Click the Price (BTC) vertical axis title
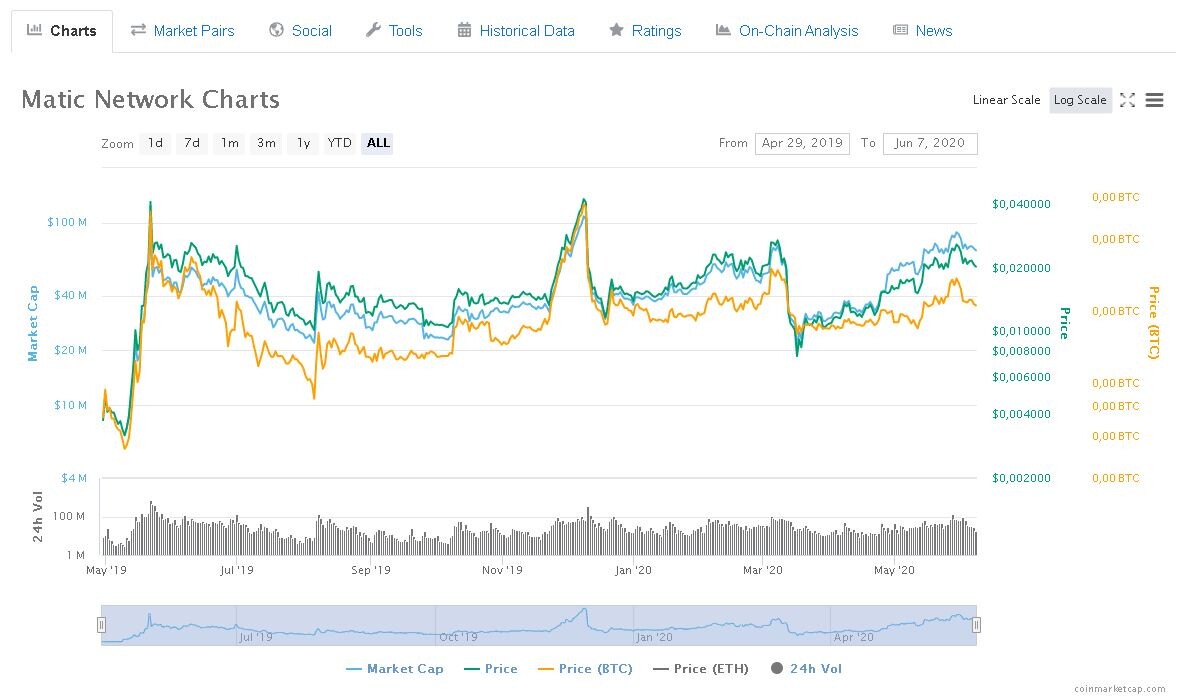The height and width of the screenshot is (700, 1194). click(x=1154, y=323)
